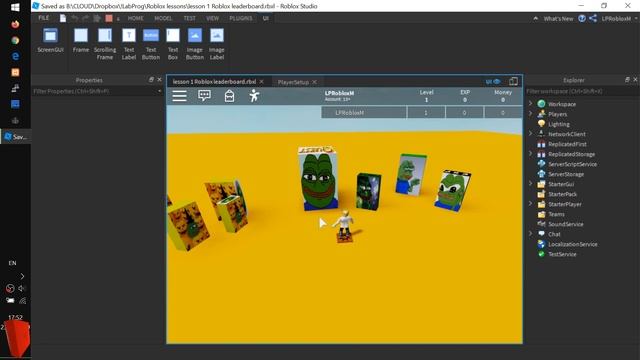Undock the Explorer panel
The width and height of the screenshot is (640, 360).
click(x=627, y=80)
